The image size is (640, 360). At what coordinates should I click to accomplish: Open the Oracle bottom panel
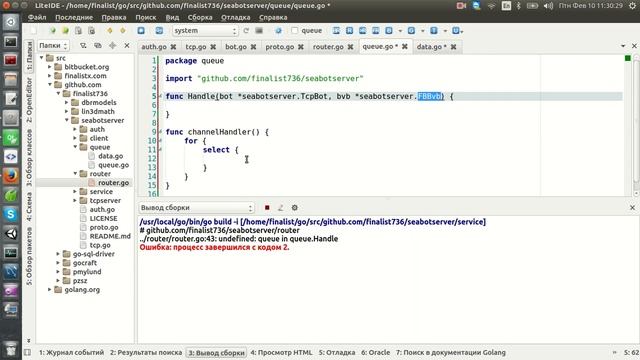coord(376,352)
